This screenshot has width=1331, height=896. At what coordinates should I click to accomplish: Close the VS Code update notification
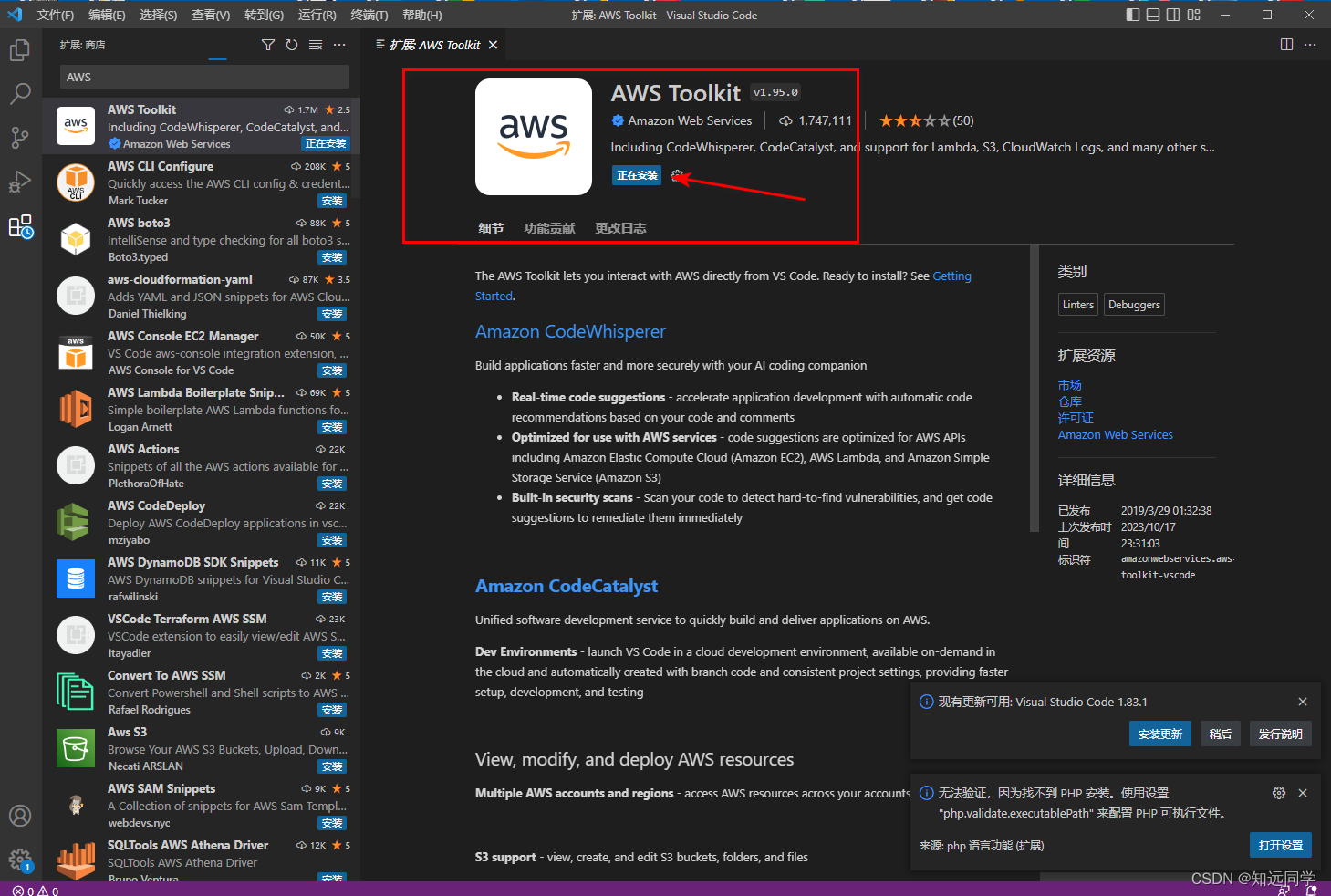pos(1303,702)
